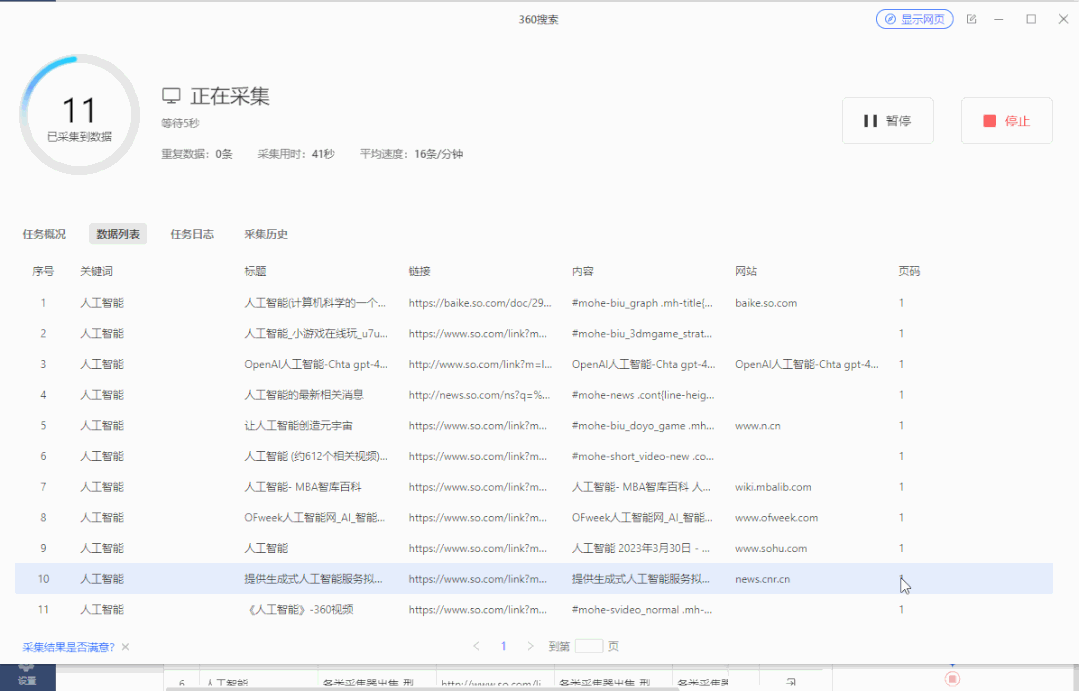
Task: Stop collection with the red 停止 button
Action: pyautogui.click(x=1007, y=120)
